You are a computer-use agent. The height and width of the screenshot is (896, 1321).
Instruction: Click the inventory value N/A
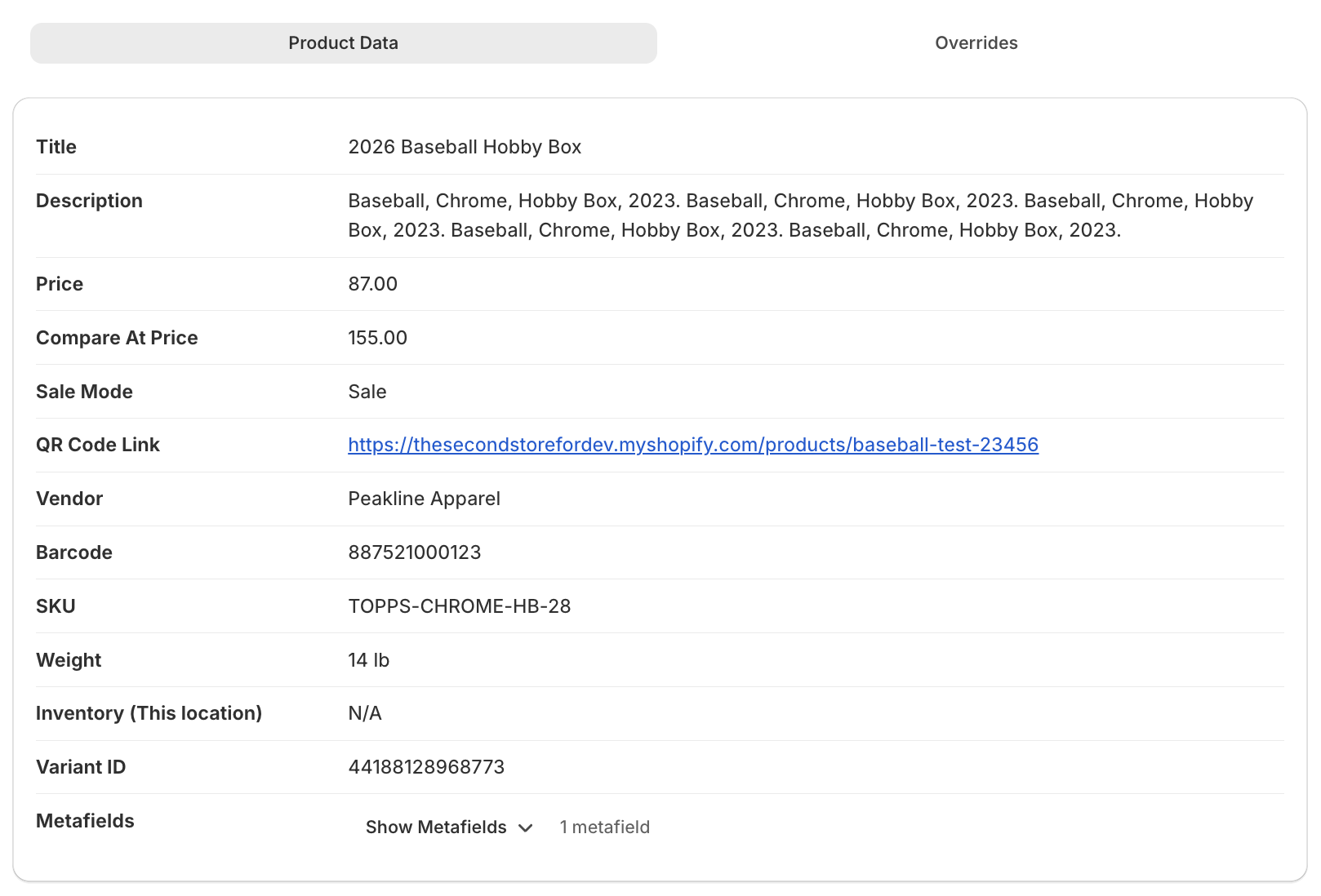pos(365,713)
